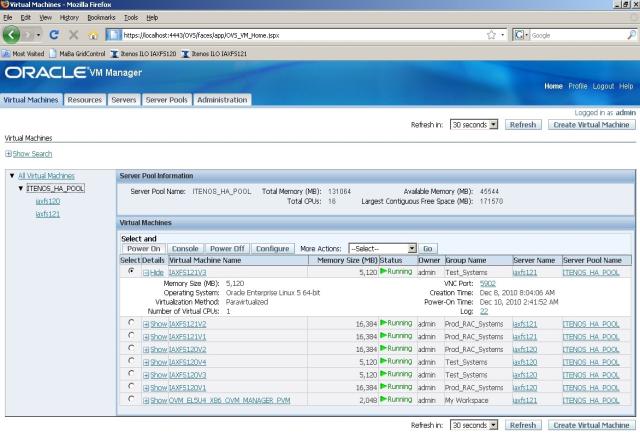Open the Help link in header

626,86
